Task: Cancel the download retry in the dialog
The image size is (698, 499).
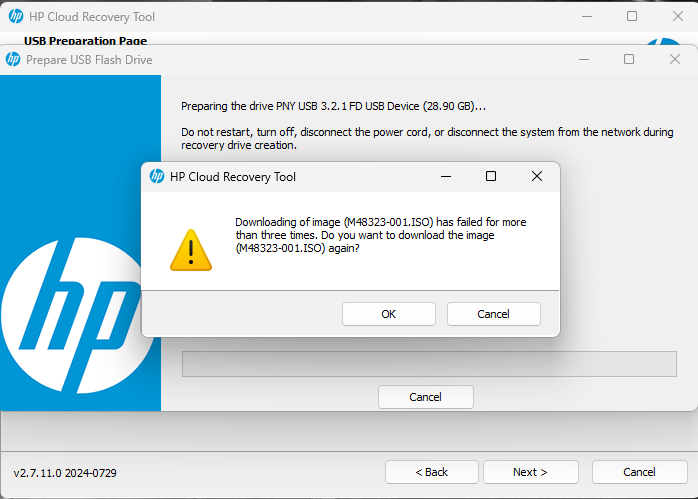Action: pyautogui.click(x=493, y=314)
